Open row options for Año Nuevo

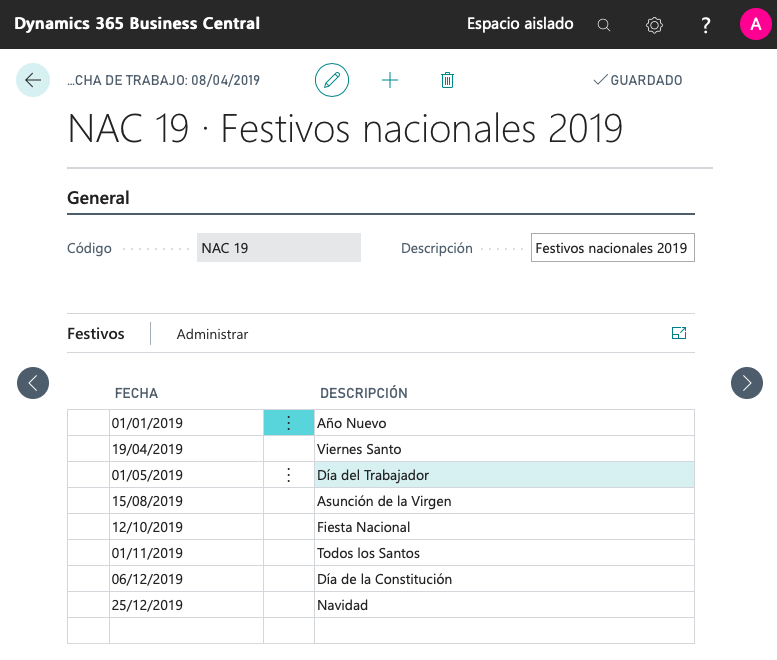289,423
